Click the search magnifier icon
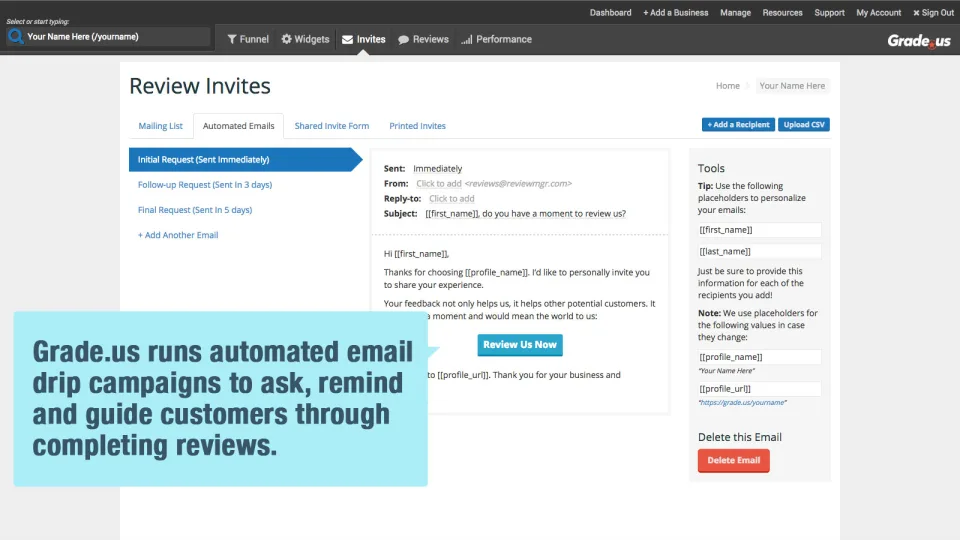 pyautogui.click(x=16, y=37)
